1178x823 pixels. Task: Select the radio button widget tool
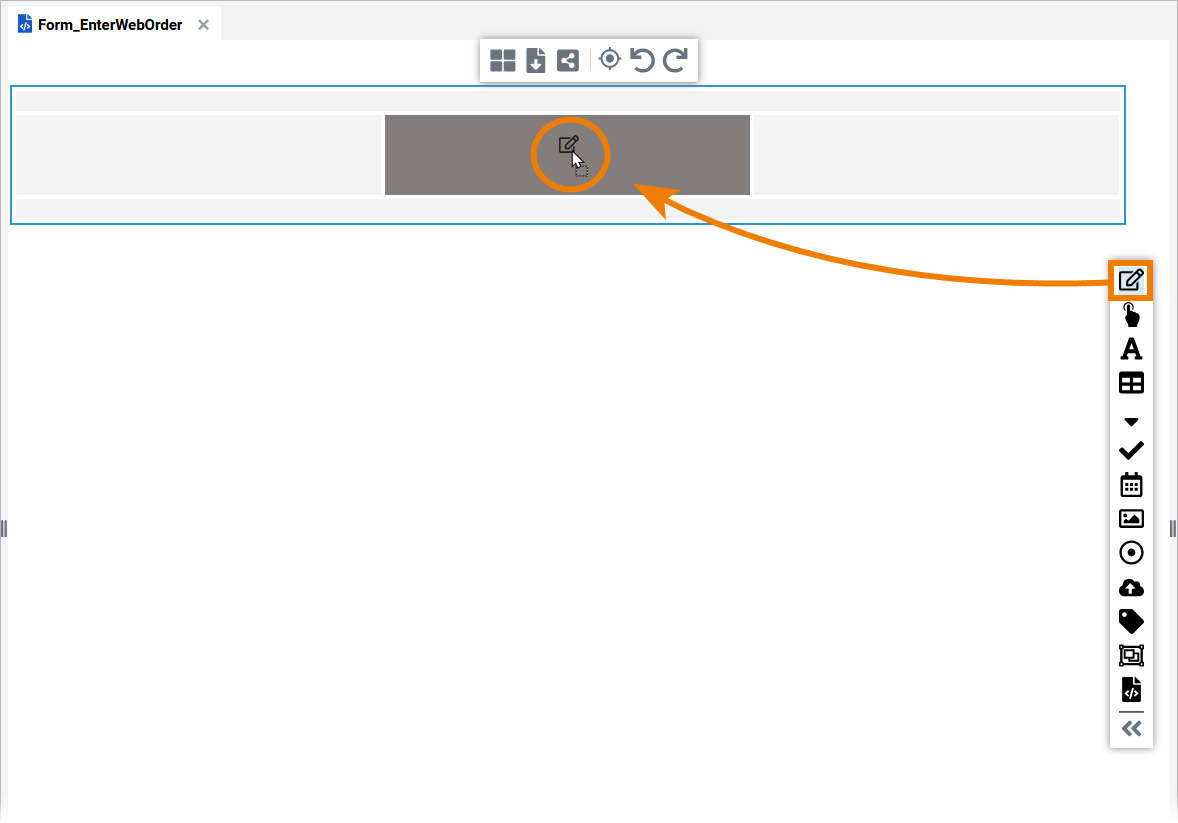(x=1131, y=552)
